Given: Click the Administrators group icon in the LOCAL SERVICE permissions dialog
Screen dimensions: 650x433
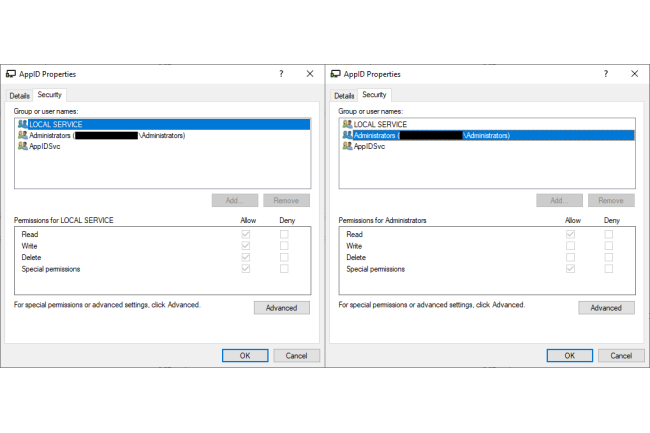Looking at the screenshot, I should pyautogui.click(x=22, y=135).
